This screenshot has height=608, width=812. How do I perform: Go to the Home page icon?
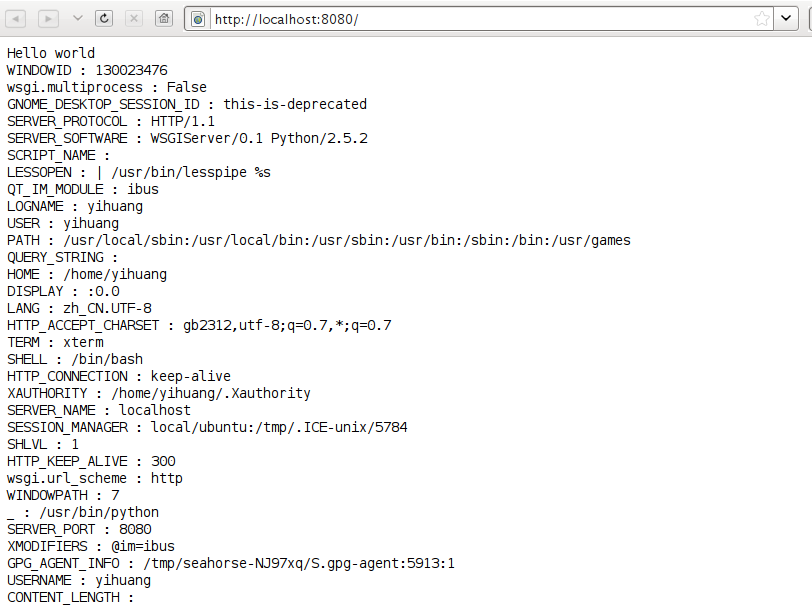(x=164, y=18)
